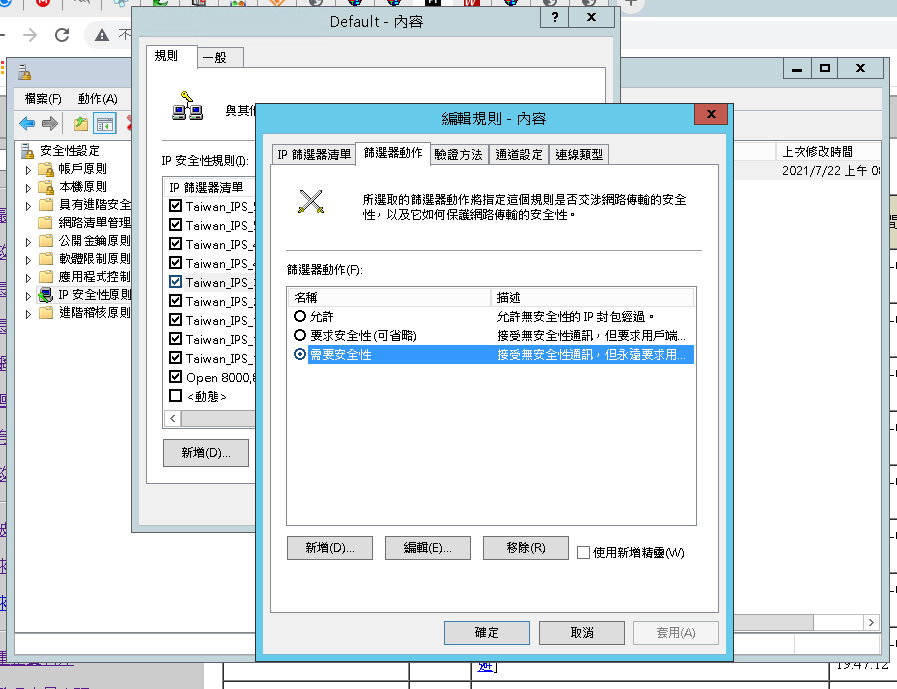Viewport: 897px width, 689px height.
Task: Toggle the show/hide console tree icon
Action: pyautogui.click(x=103, y=123)
